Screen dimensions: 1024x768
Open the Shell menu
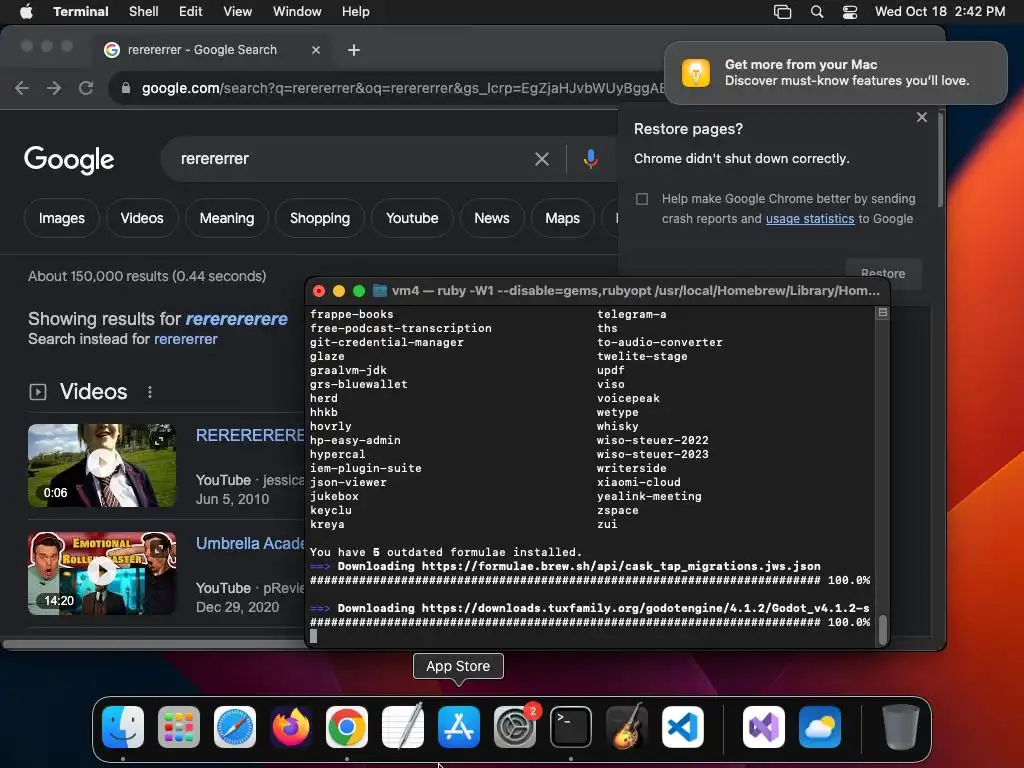point(143,11)
